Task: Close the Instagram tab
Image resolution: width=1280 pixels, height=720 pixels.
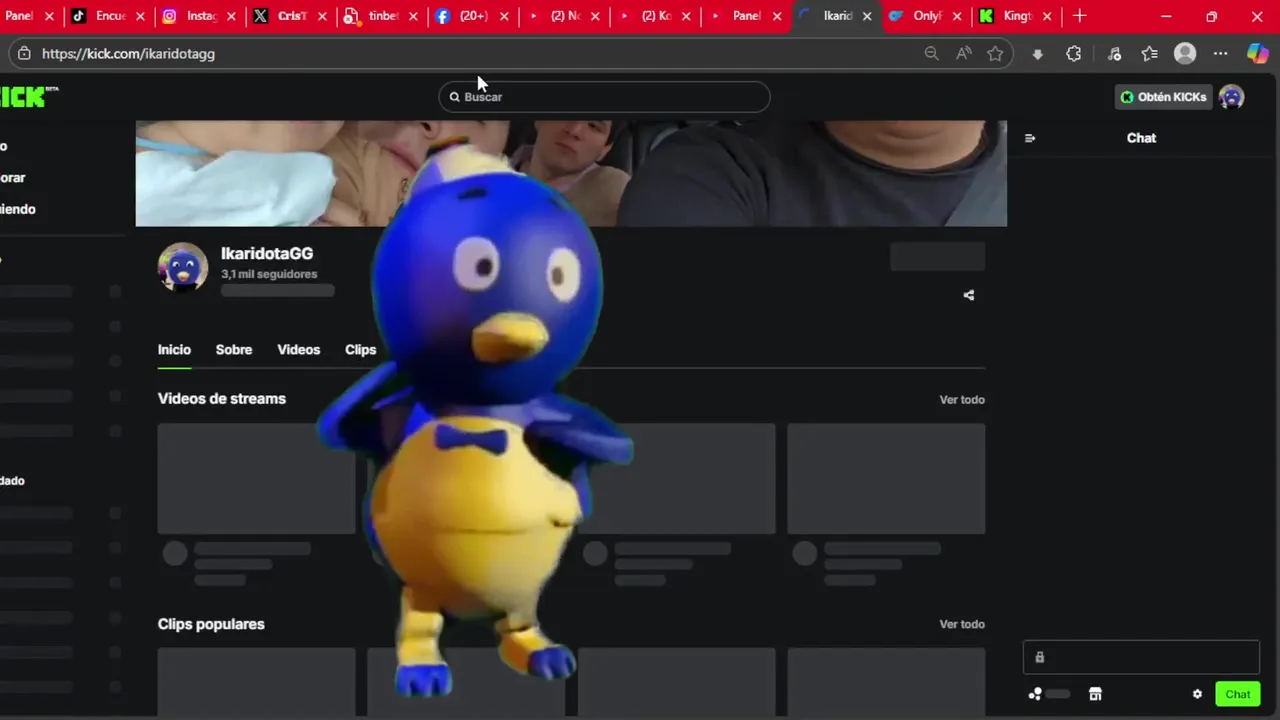Action: 231,17
